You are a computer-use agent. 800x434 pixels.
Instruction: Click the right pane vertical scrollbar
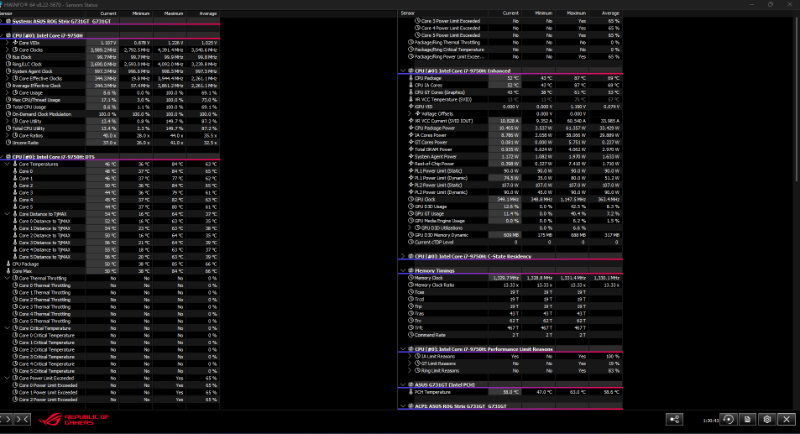796,99
